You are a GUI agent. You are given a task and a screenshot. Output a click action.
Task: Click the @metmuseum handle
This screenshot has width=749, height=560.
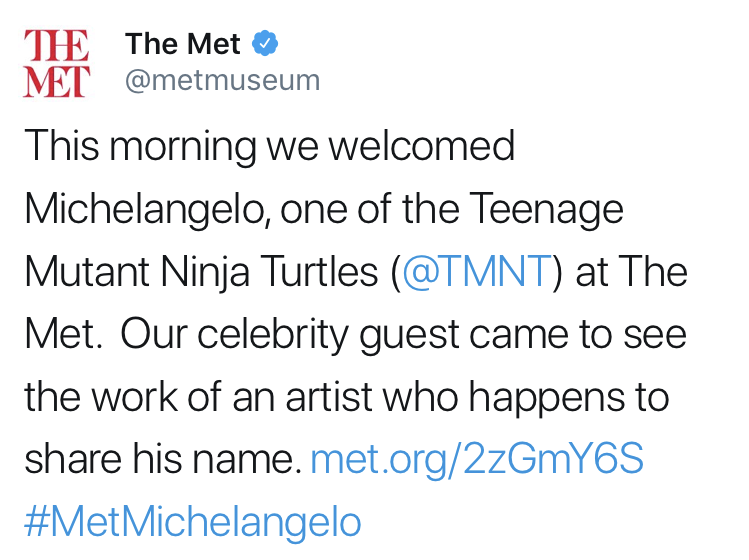(x=222, y=80)
